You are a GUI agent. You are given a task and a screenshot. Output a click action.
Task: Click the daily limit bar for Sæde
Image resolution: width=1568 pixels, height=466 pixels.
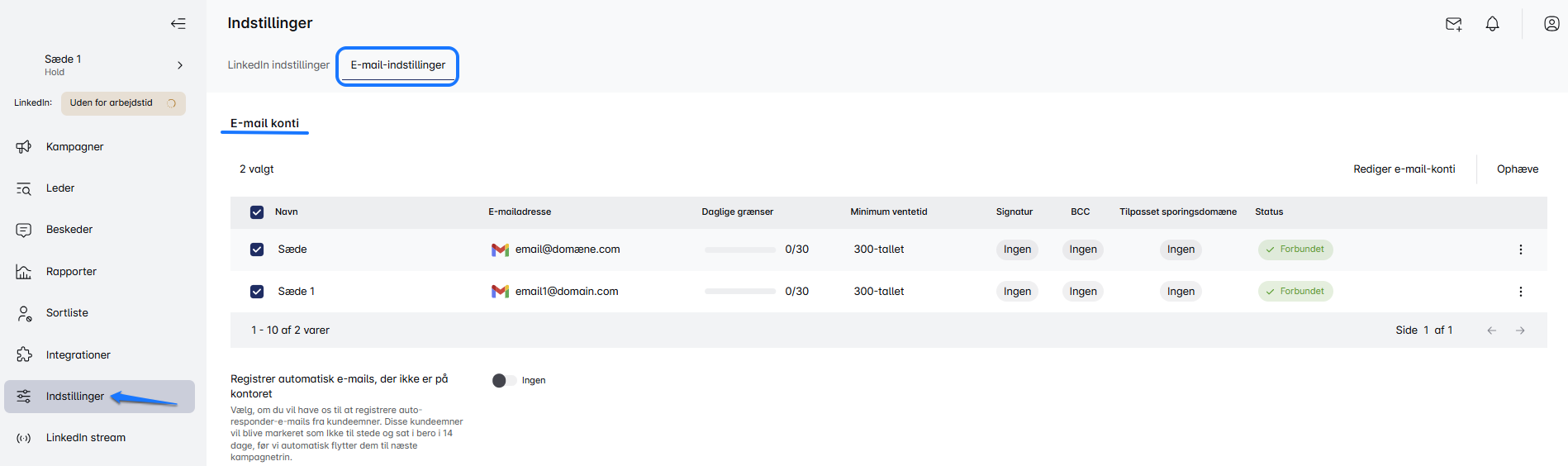pos(739,250)
